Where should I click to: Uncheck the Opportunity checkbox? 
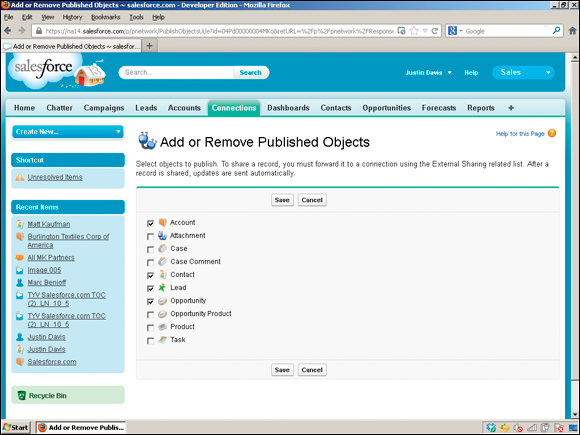150,301
